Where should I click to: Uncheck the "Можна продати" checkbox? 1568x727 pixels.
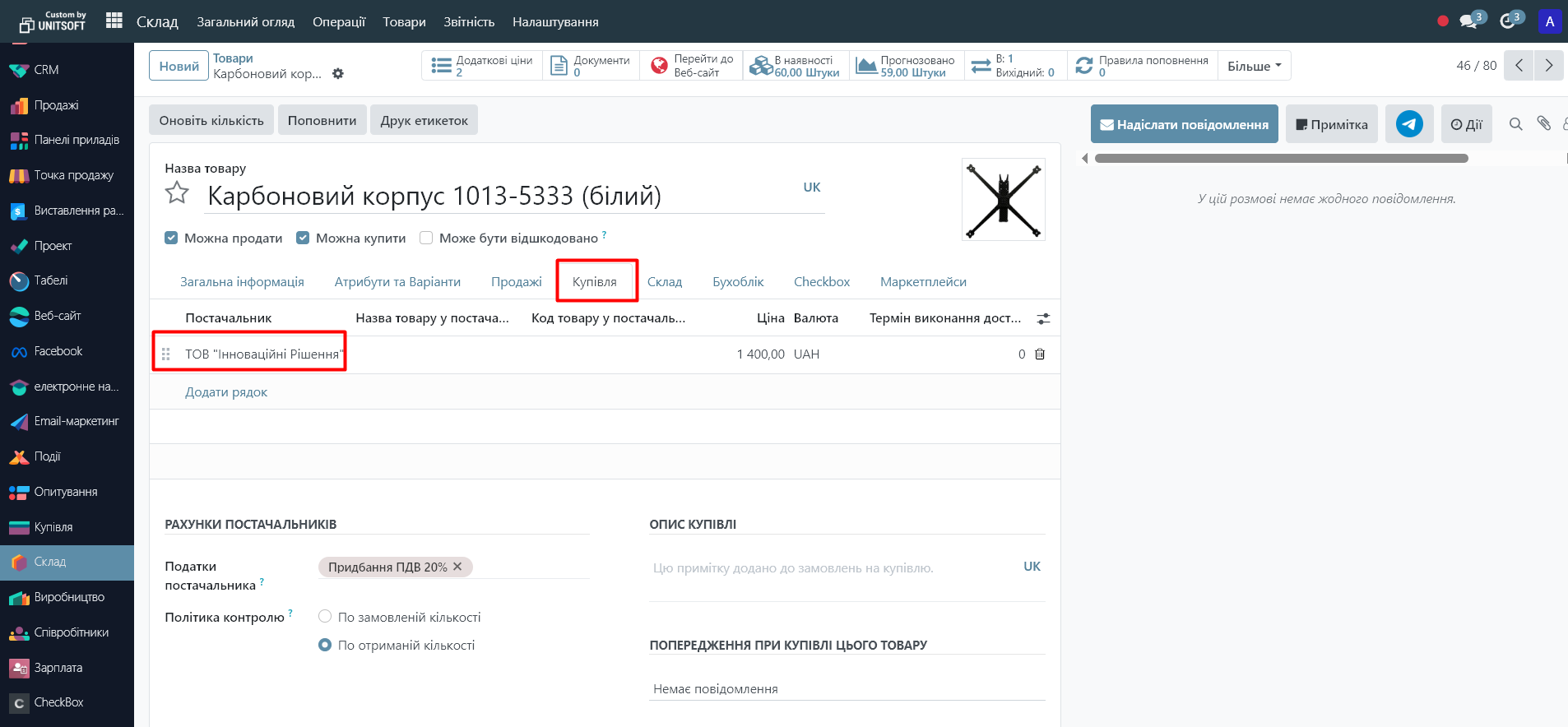(171, 238)
